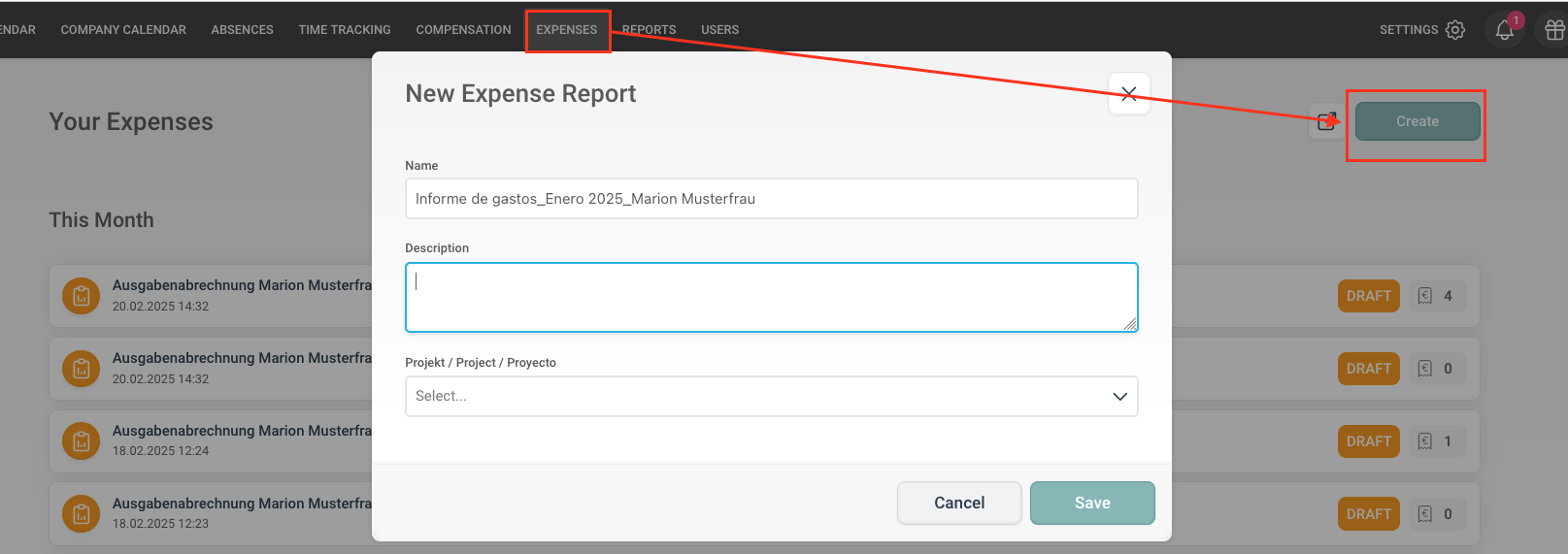
Task: Click the receipt icon showing 1 item
Action: coord(1425,441)
